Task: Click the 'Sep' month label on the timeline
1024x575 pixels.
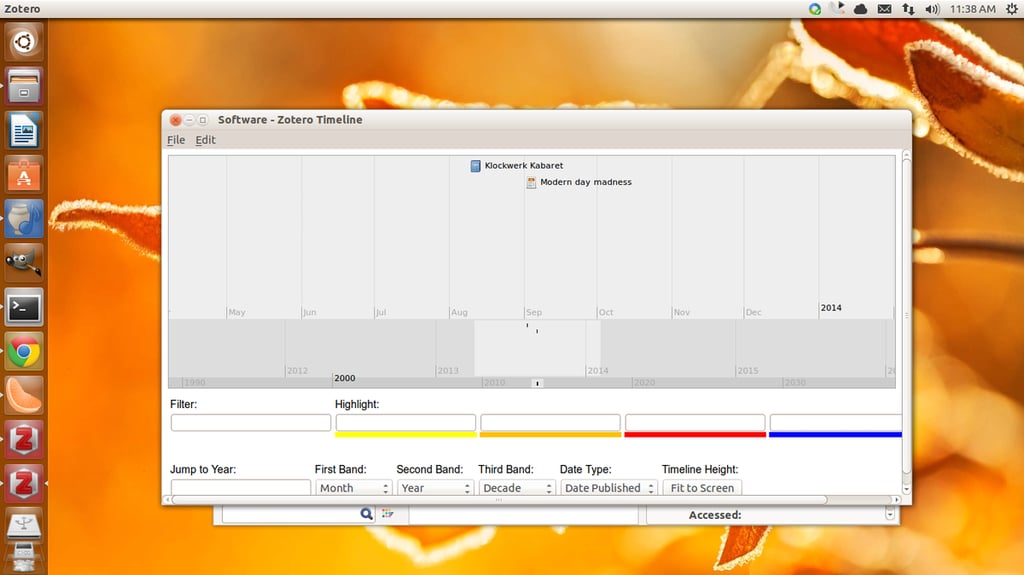Action: [x=534, y=312]
